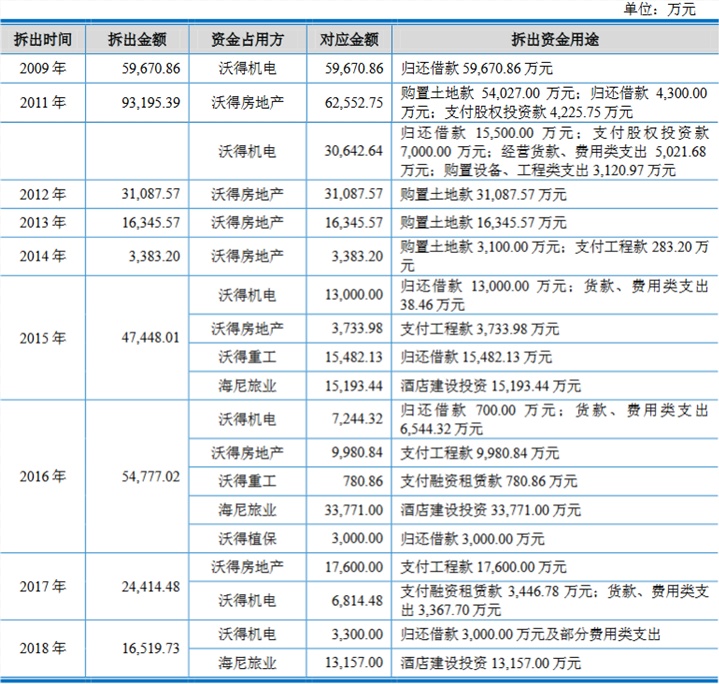Click the amount 24,414.48

(x=150, y=586)
